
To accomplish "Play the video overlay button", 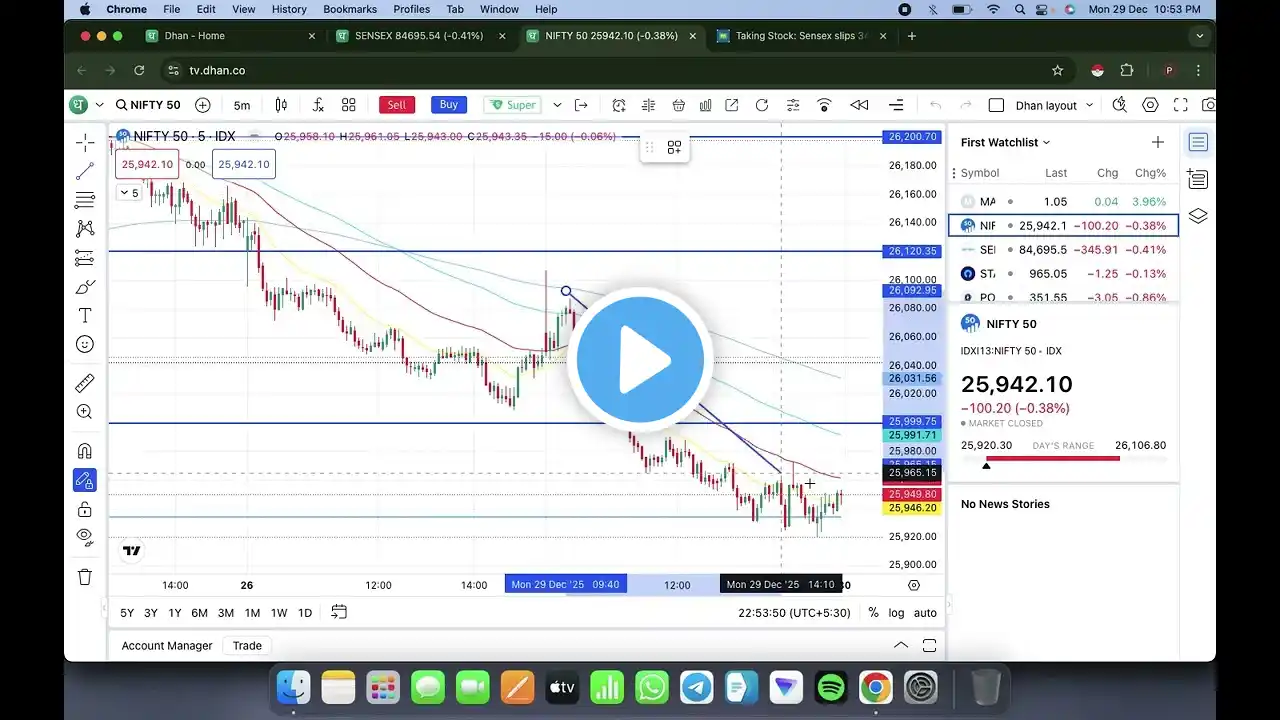I will [640, 360].
